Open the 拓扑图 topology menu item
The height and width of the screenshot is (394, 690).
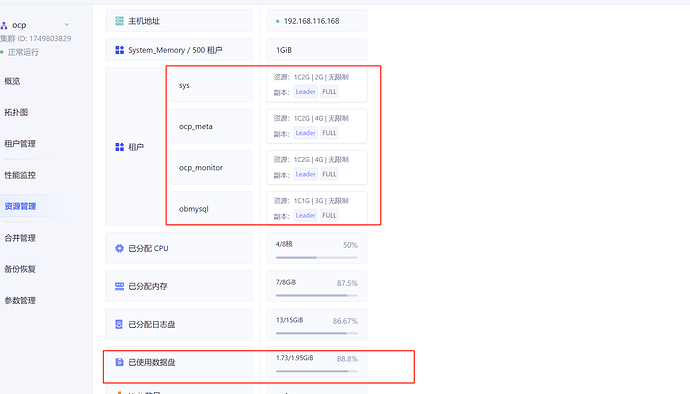(x=16, y=112)
